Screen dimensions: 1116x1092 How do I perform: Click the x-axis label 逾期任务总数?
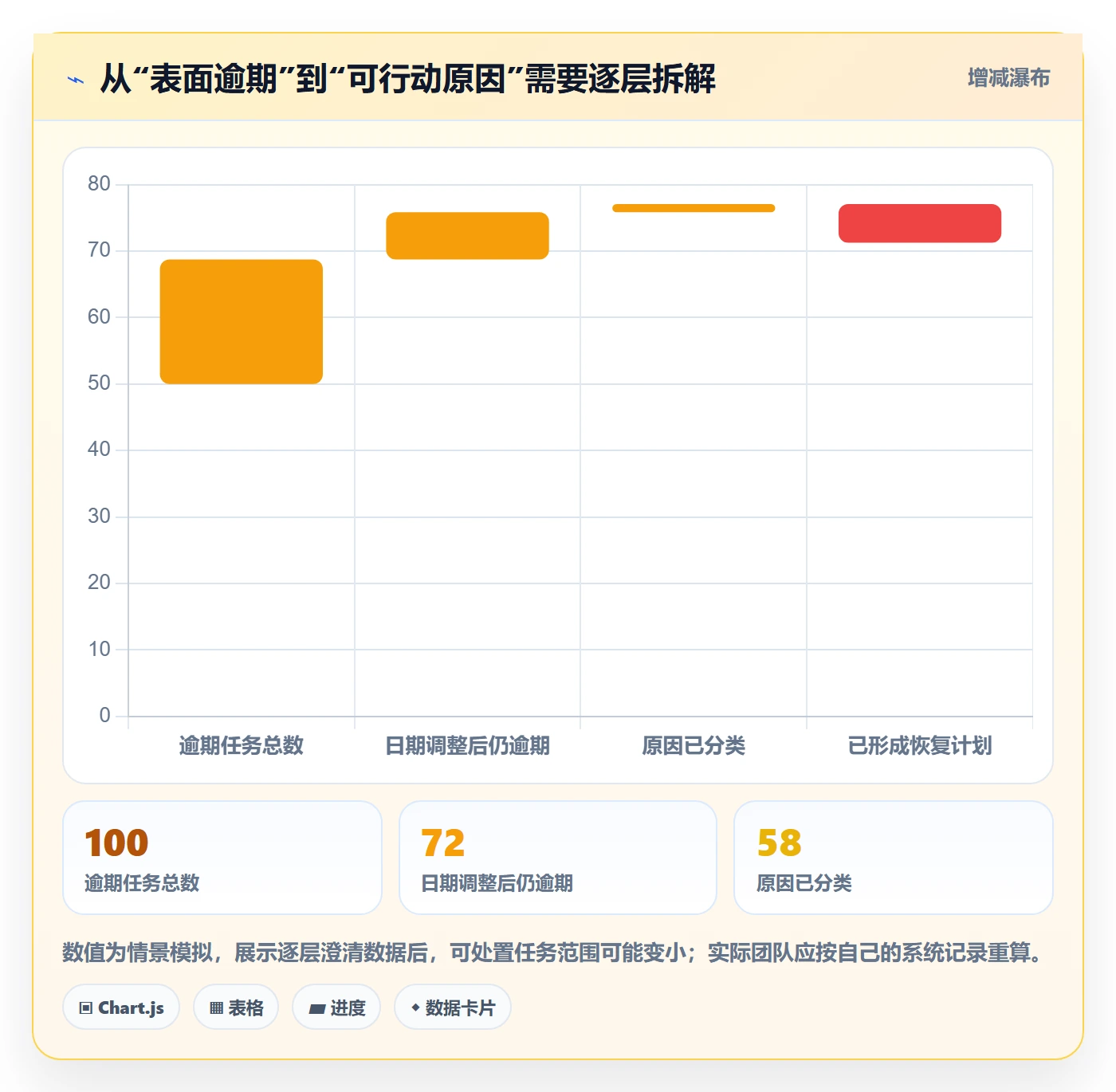[242, 745]
